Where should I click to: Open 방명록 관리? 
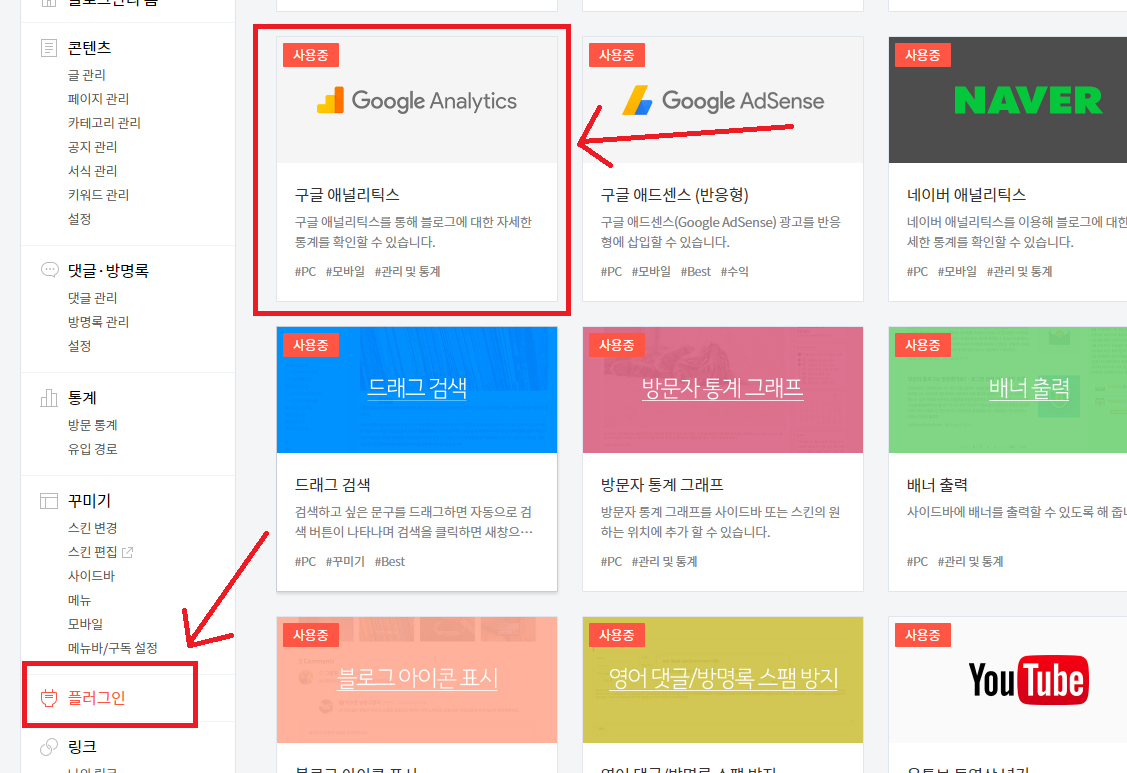click(x=98, y=321)
